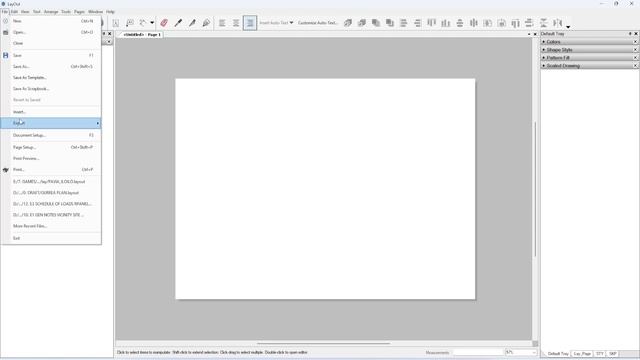This screenshot has width=640, height=360.
Task: Click the Flip Left to Right icon
Action: point(558,23)
